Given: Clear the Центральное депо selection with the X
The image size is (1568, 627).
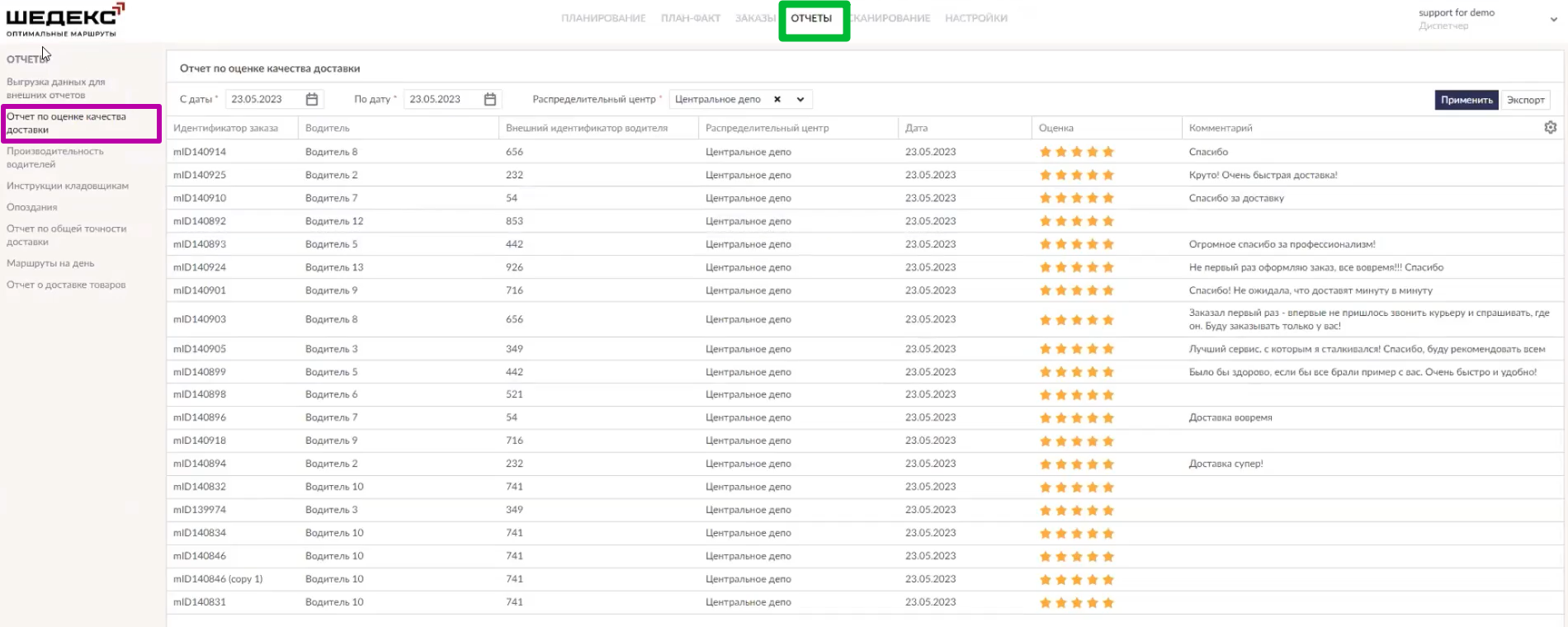Looking at the screenshot, I should [x=777, y=99].
